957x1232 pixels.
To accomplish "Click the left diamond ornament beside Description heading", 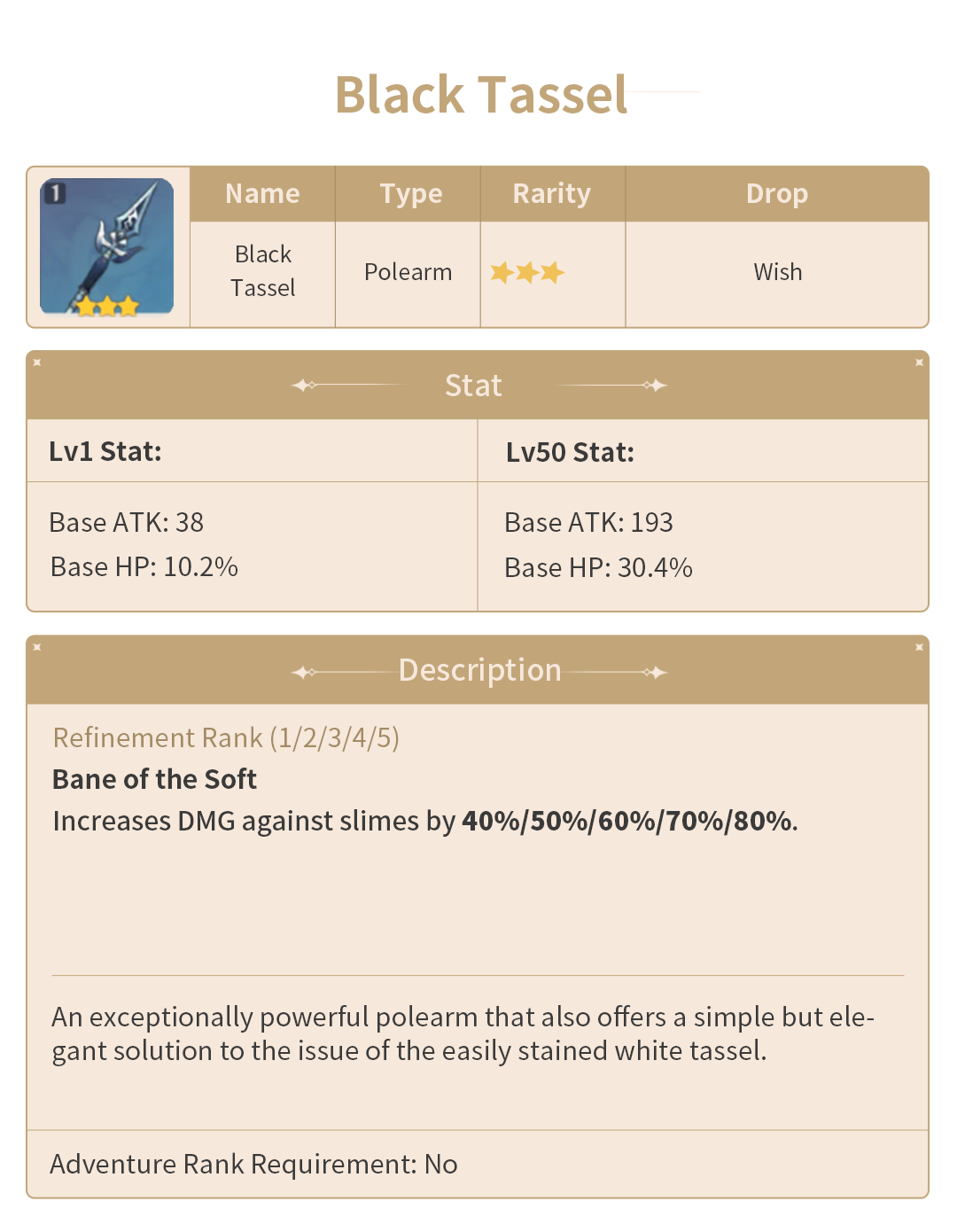I will (304, 673).
